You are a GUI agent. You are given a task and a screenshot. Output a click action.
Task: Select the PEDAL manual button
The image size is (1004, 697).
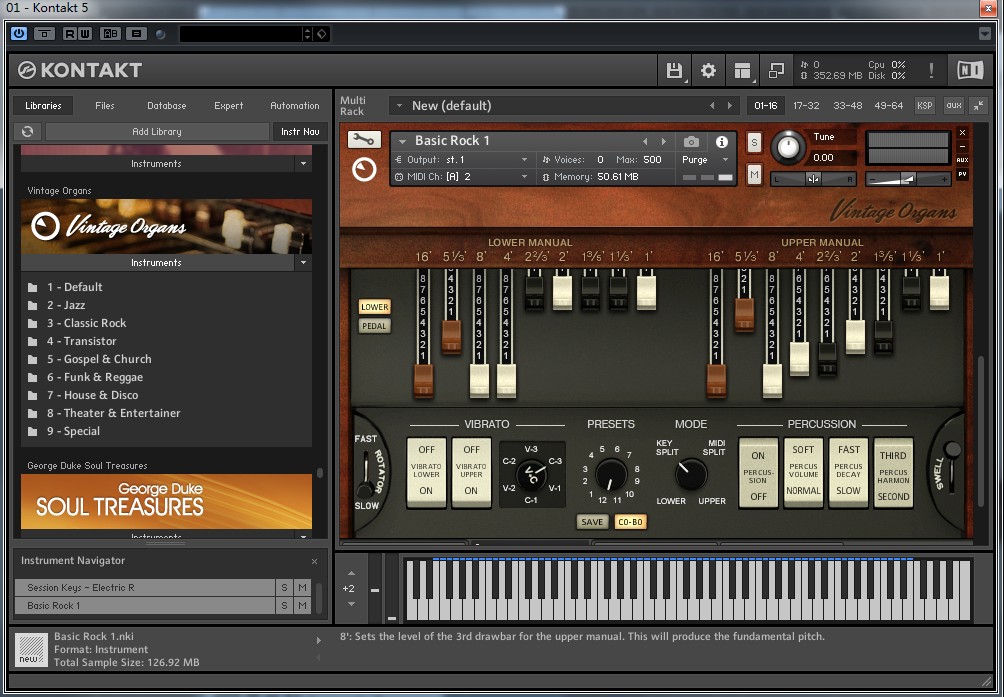pos(375,326)
